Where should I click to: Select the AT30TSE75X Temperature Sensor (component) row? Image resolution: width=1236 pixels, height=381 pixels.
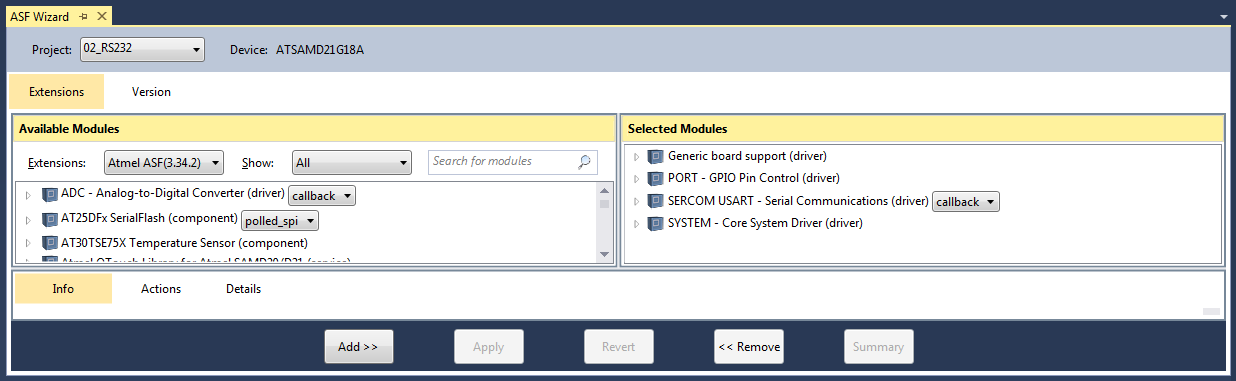(x=184, y=242)
